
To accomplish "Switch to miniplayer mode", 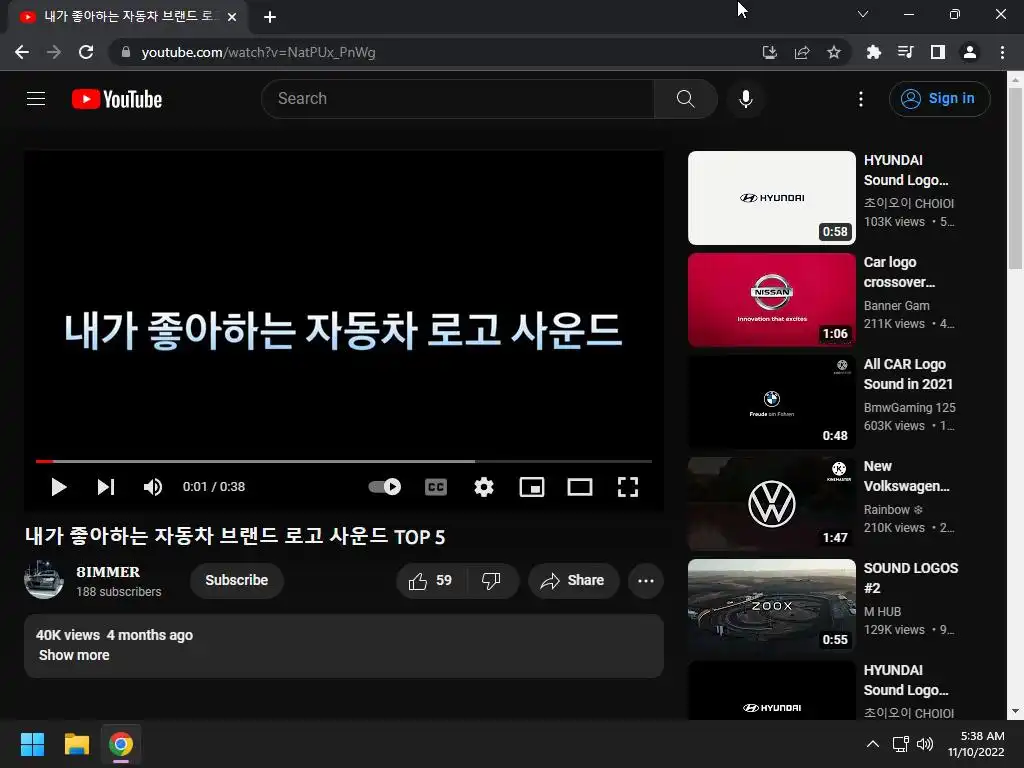I will (x=532, y=487).
